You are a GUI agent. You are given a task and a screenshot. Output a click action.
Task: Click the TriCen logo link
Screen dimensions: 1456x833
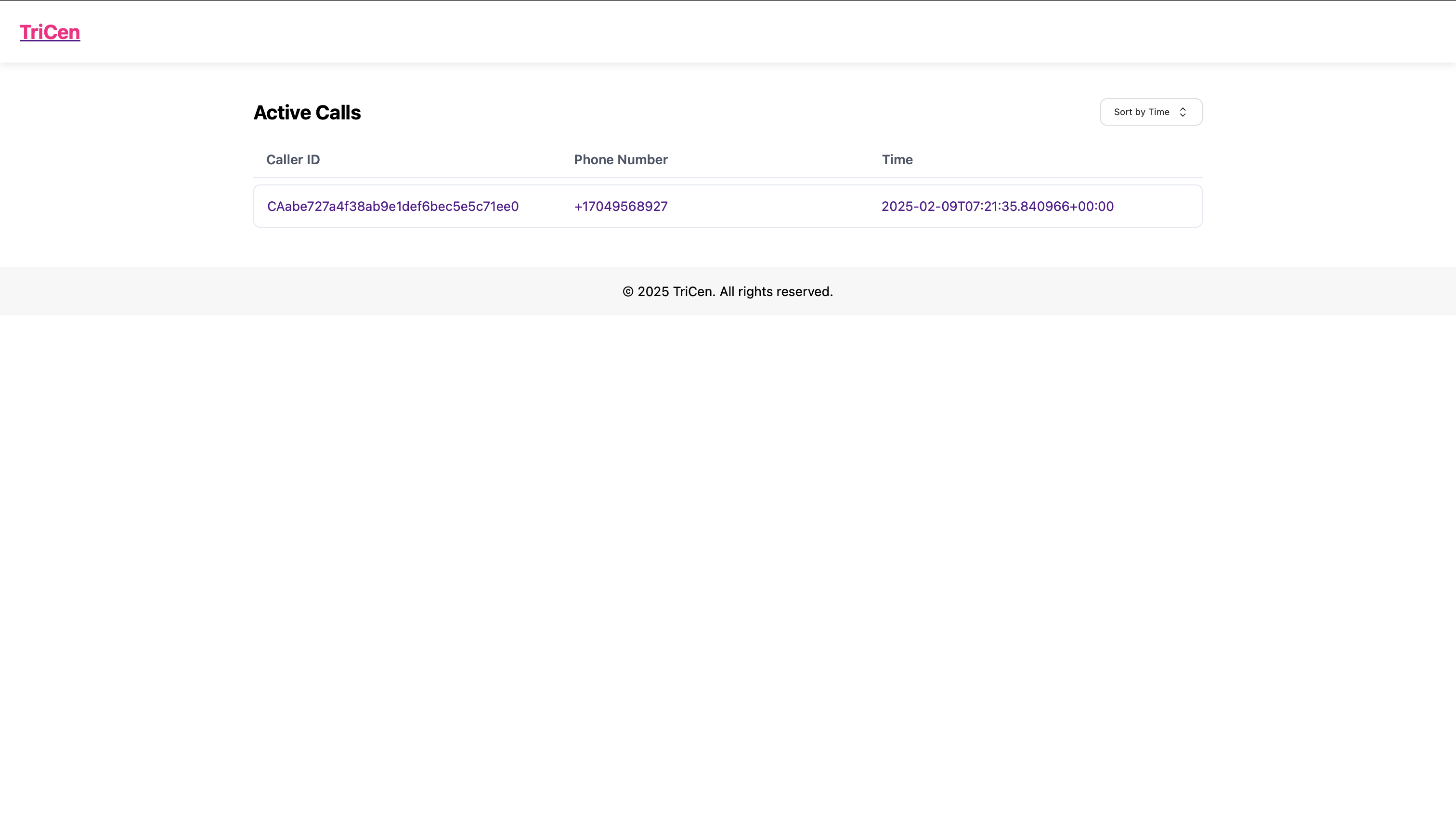[50, 32]
